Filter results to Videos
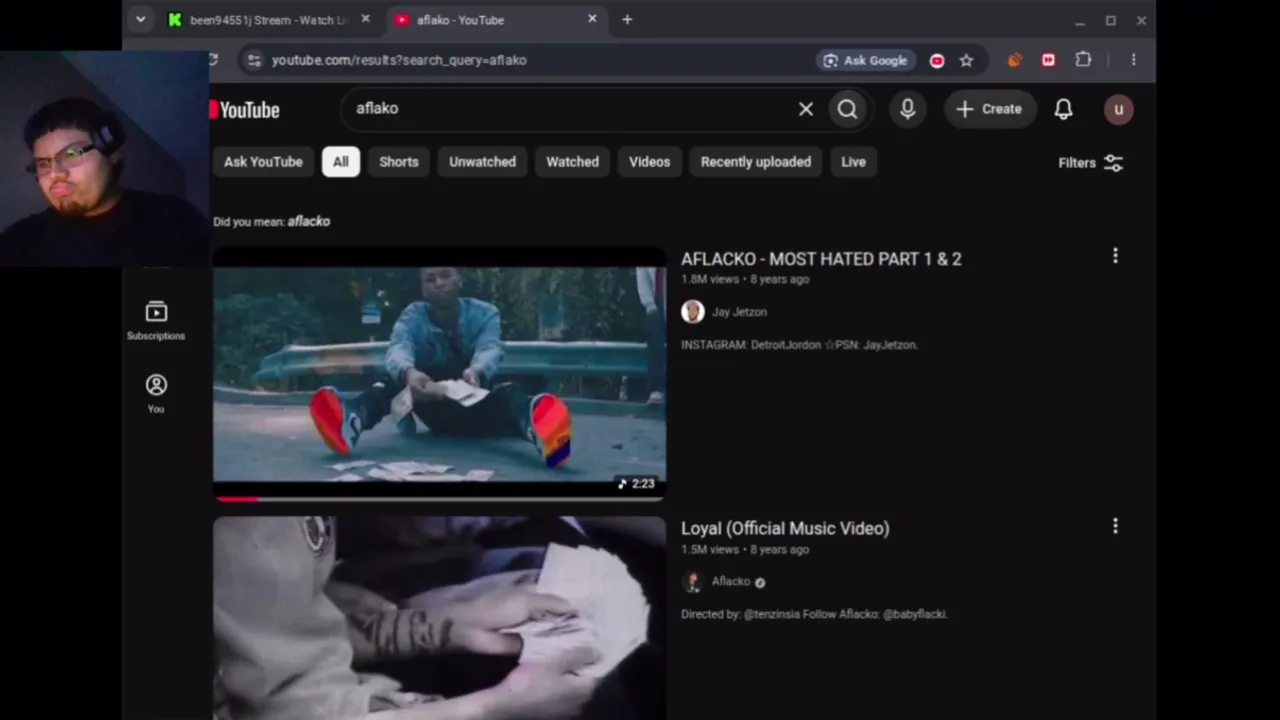The image size is (1280, 720). pos(649,162)
